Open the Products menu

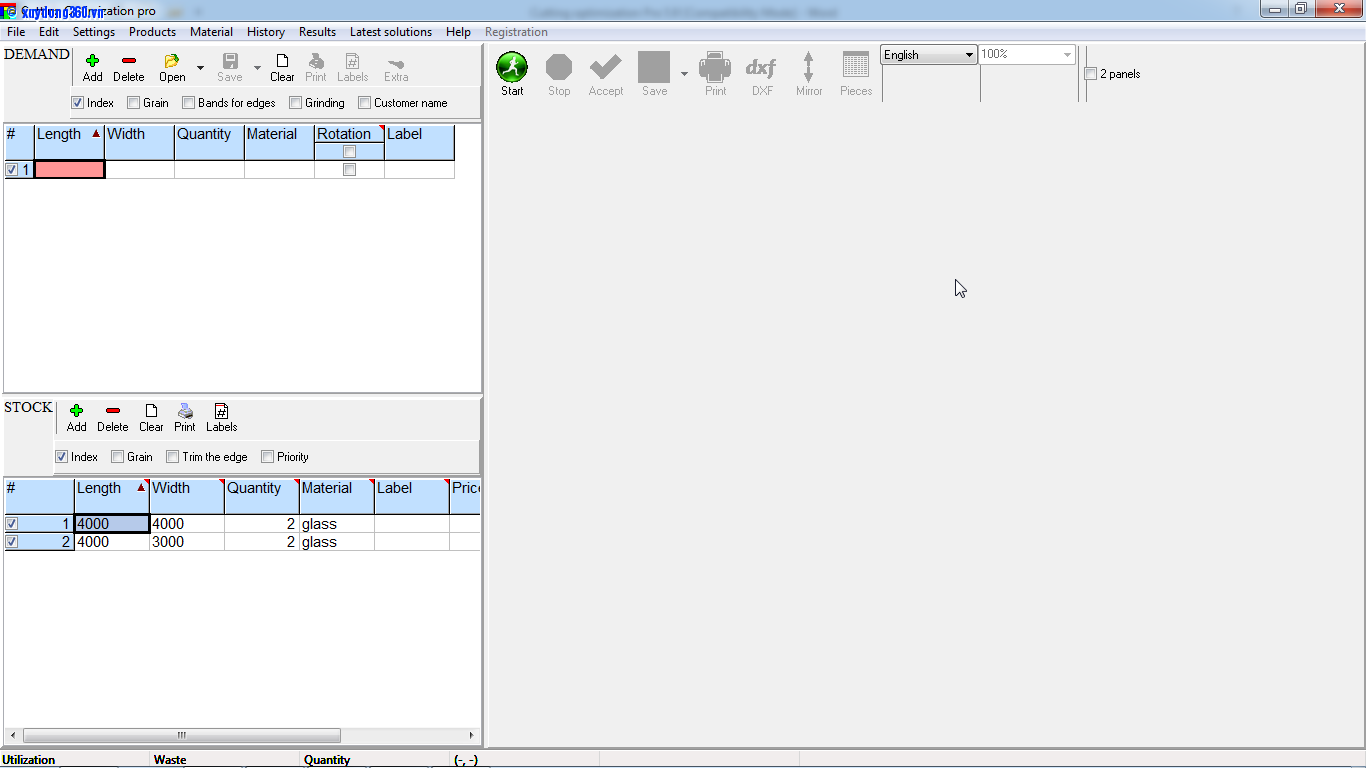[152, 32]
